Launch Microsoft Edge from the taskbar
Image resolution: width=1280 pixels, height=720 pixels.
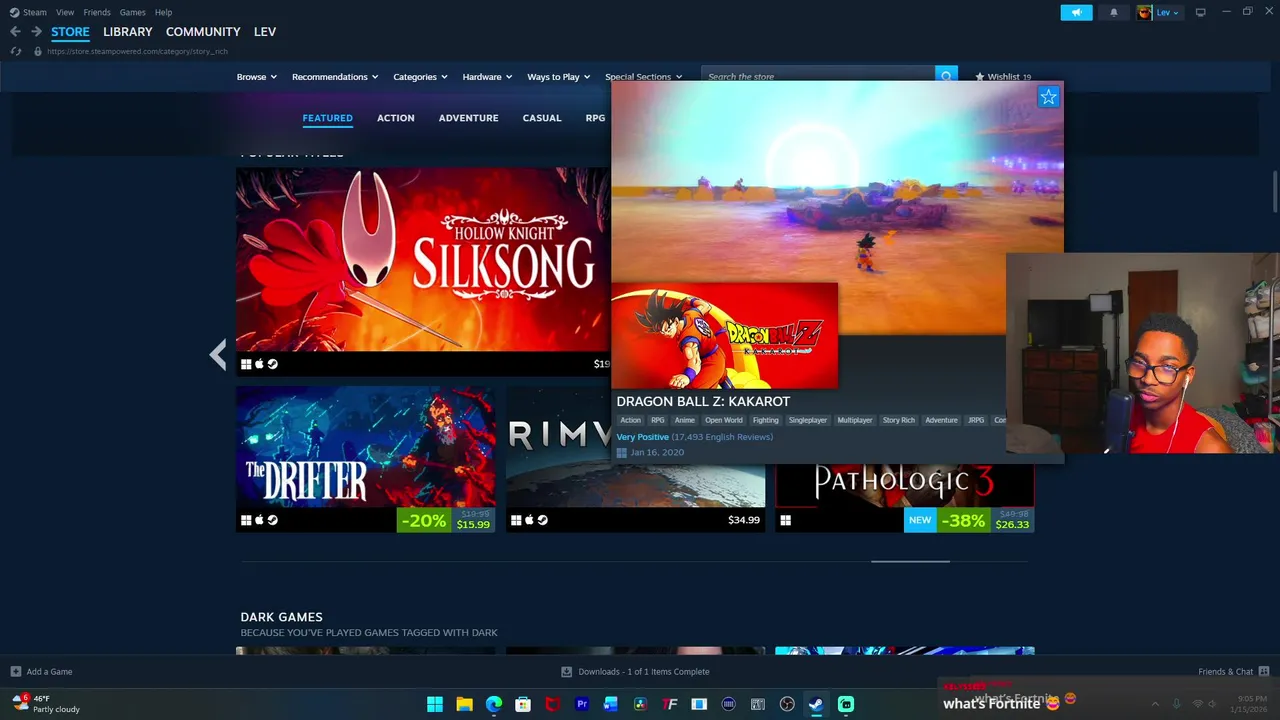click(494, 704)
